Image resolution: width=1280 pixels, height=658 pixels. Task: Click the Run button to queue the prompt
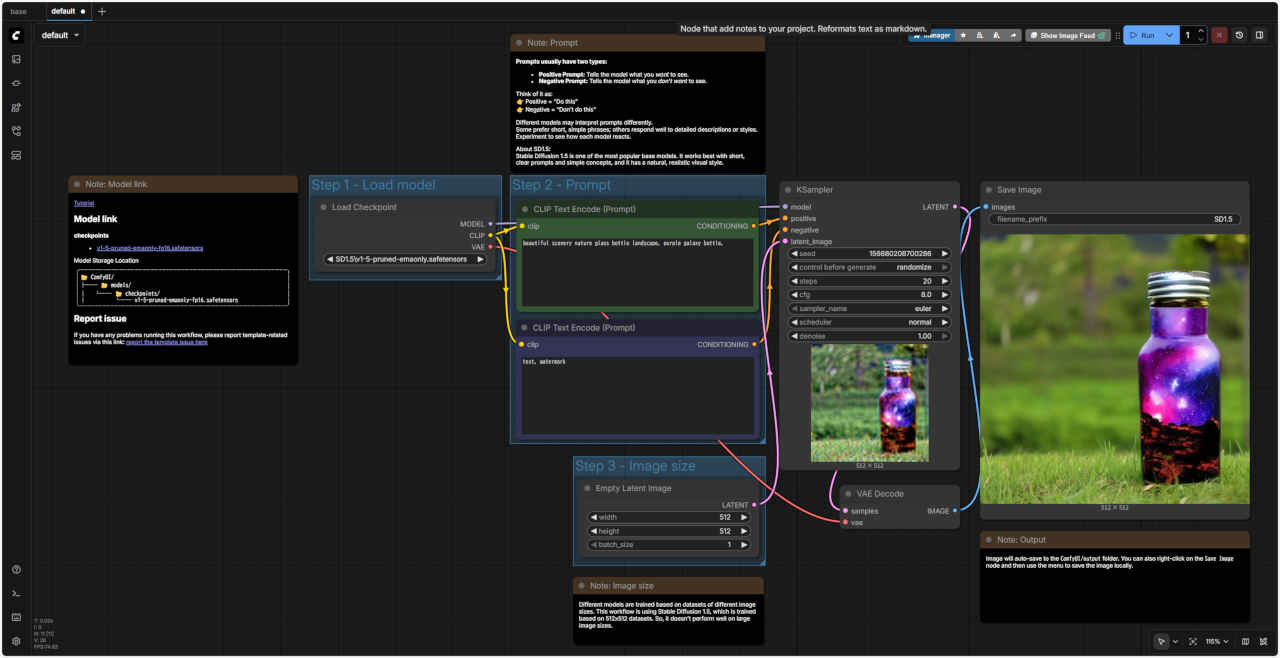(1141, 35)
